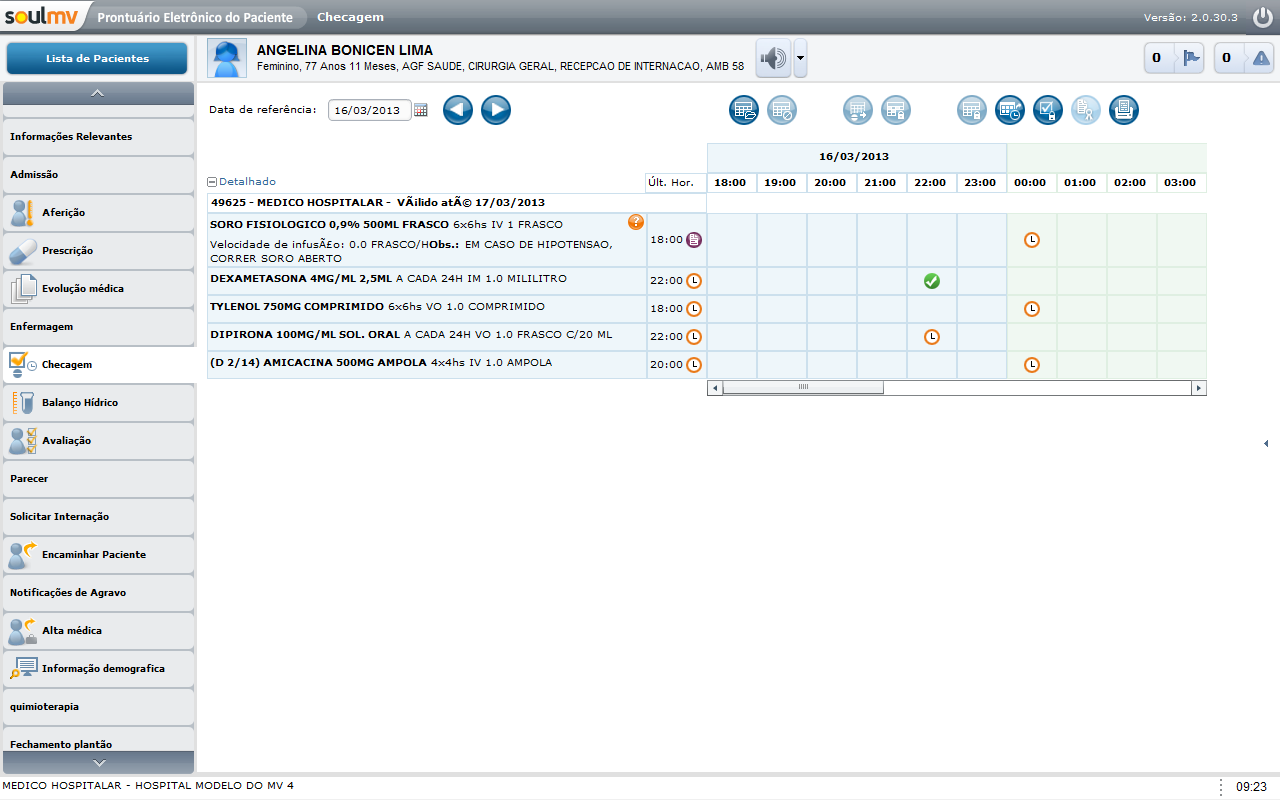Open Enfermagem menu item
This screenshot has height=800, width=1280.
click(x=98, y=327)
